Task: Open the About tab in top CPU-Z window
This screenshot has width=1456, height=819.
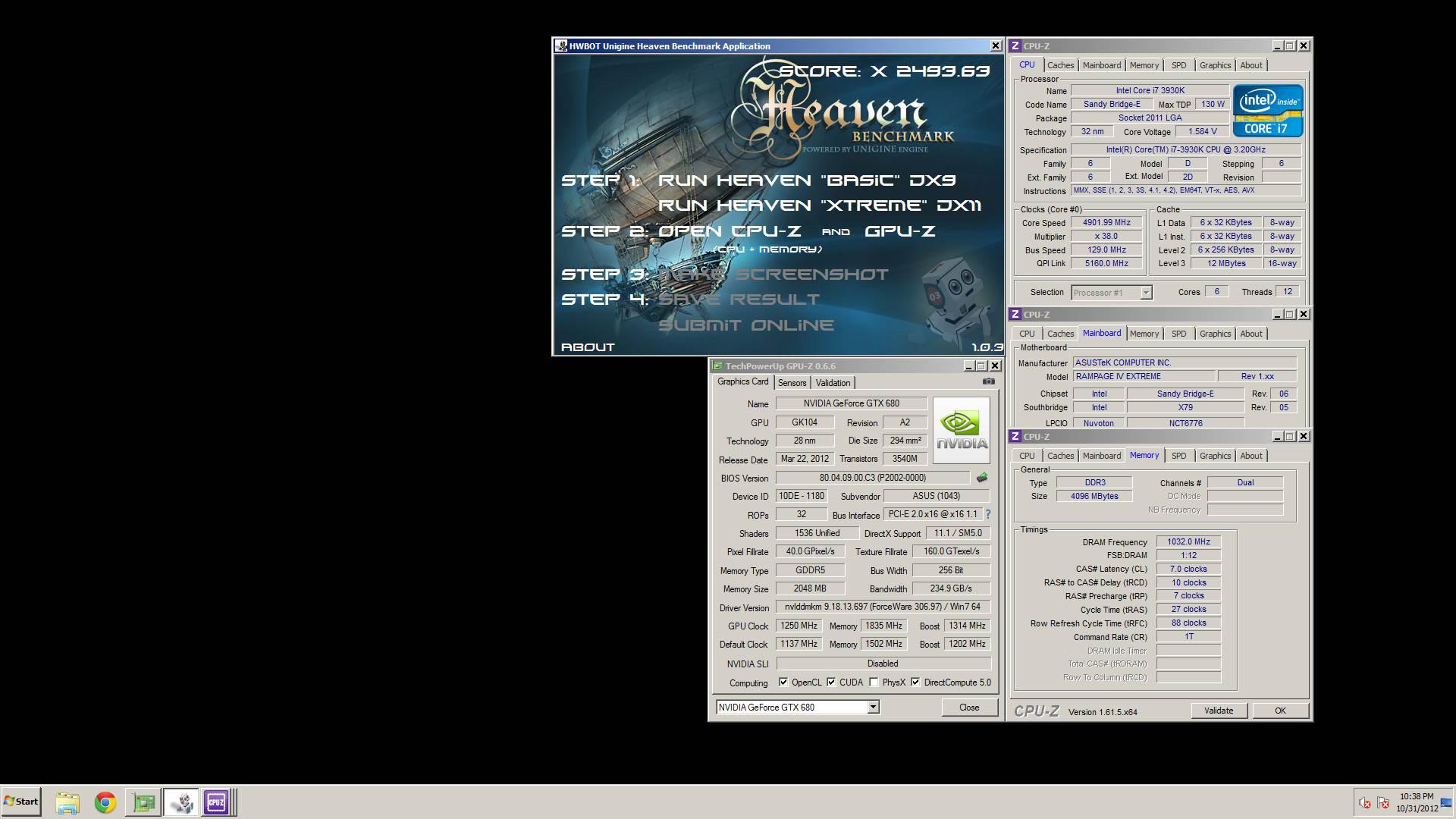Action: click(x=1251, y=65)
